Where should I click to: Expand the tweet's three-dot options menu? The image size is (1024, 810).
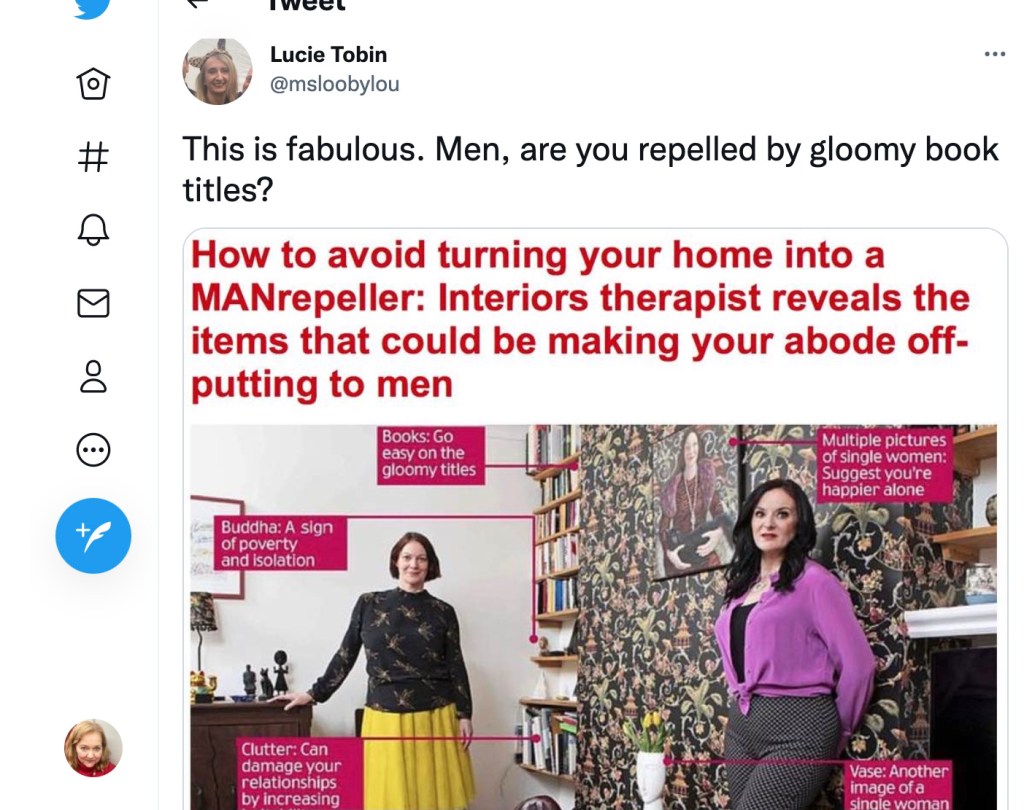994,54
